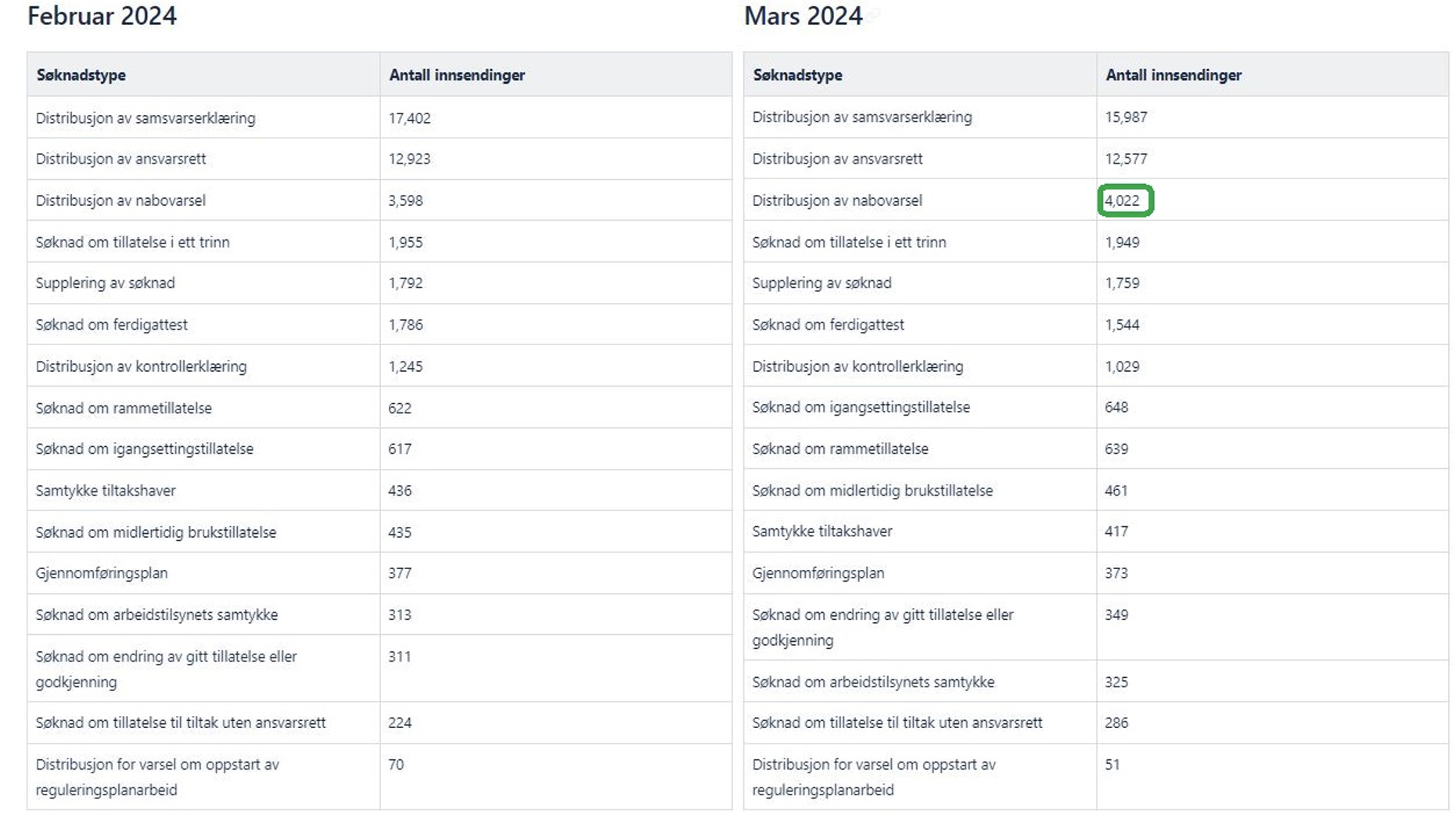This screenshot has height=836, width=1456.
Task: Select Februar row 'Supplering av søknad'
Action: point(379,283)
